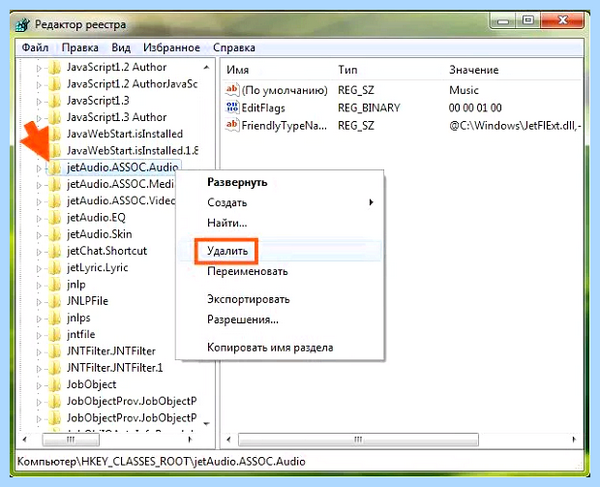The width and height of the screenshot is (600, 487).
Task: Click tree pane scroll down arrow
Action: [x=206, y=424]
